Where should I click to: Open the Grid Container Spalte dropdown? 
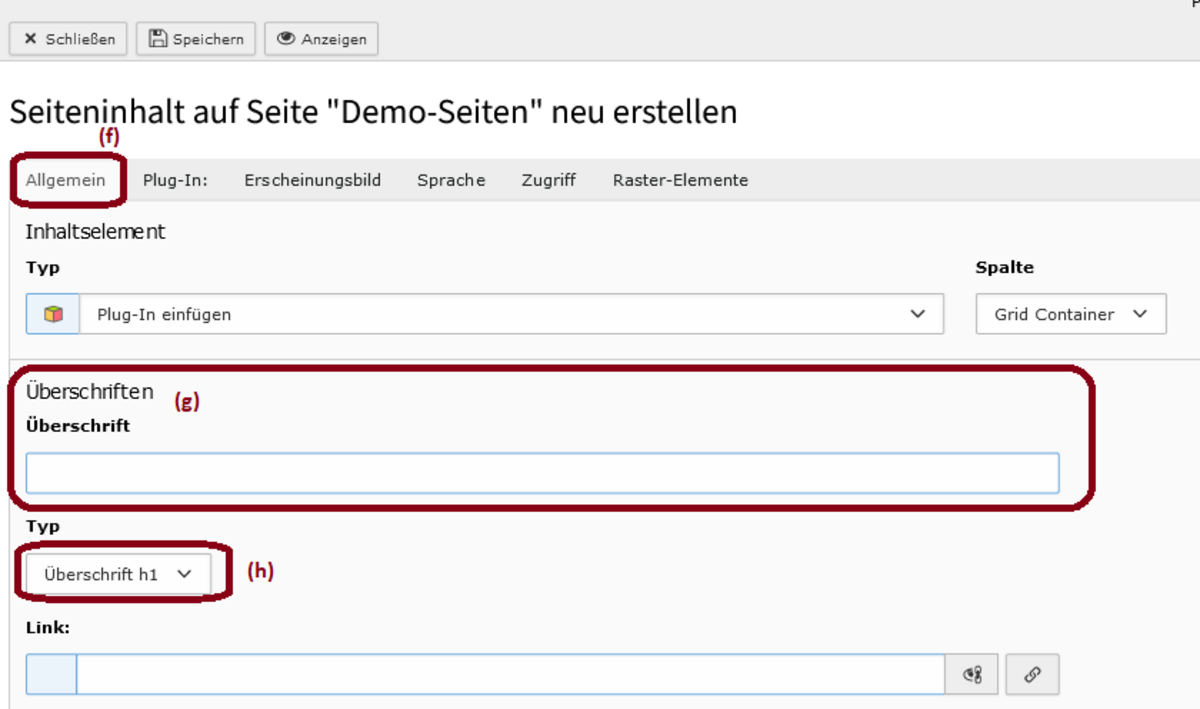pos(1071,314)
